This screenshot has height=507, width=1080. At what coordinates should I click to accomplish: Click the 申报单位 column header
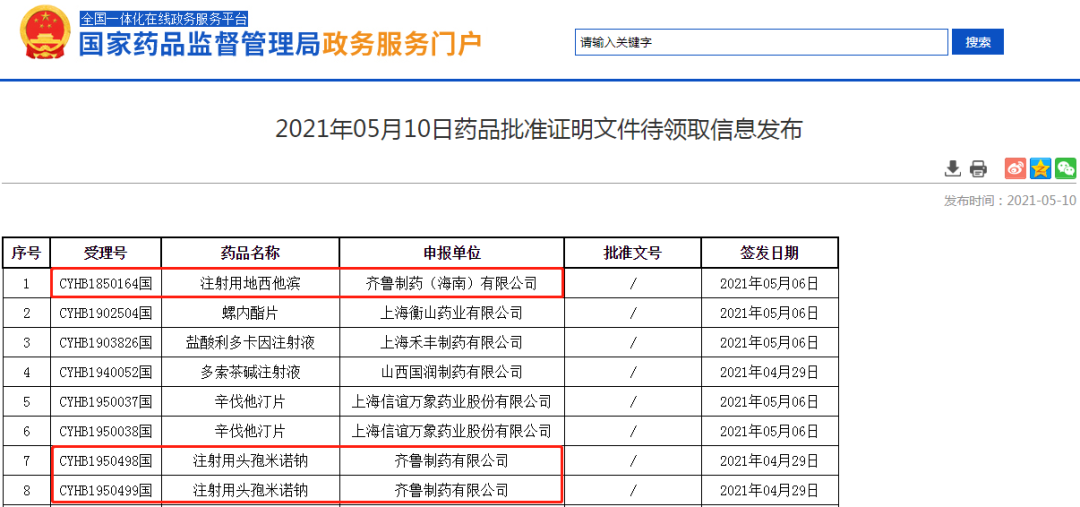(x=452, y=253)
